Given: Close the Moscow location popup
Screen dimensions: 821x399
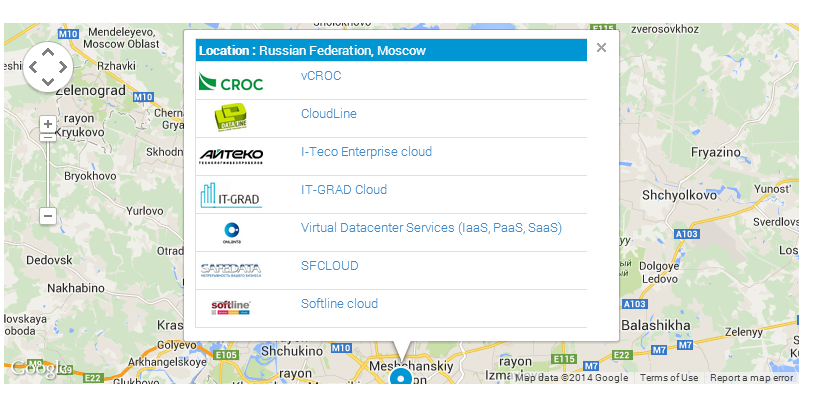Looking at the screenshot, I should pyautogui.click(x=601, y=48).
